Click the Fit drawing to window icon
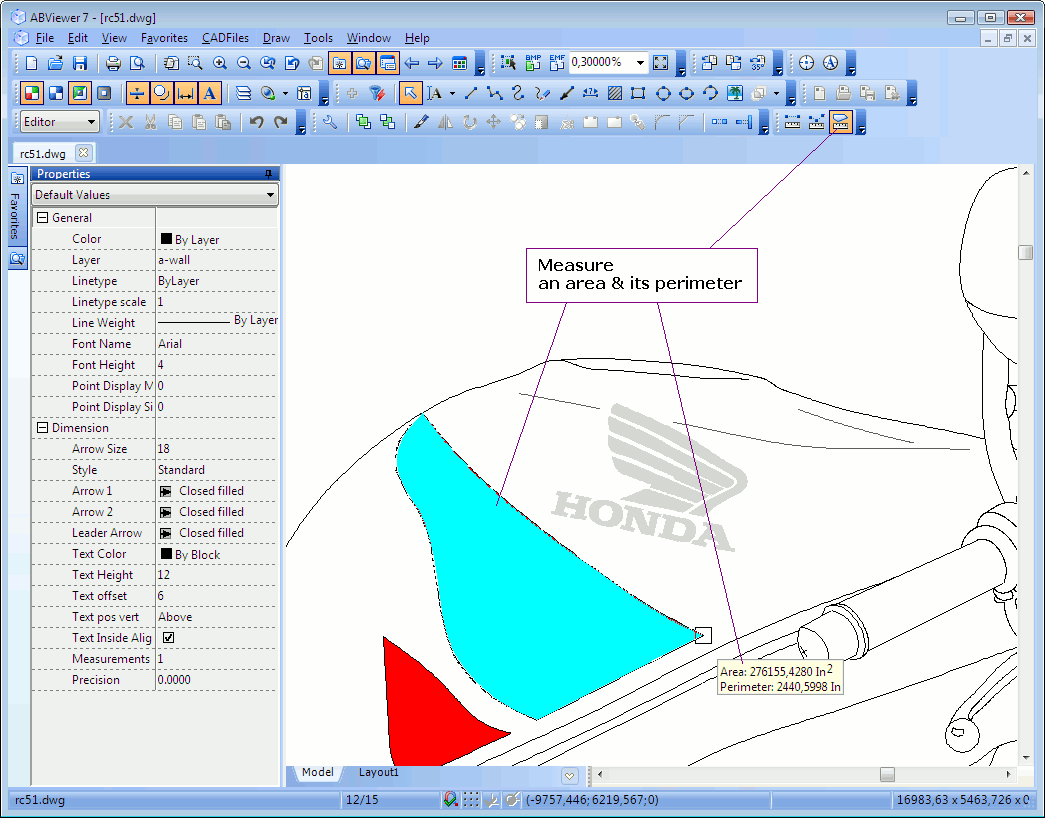 pos(660,63)
